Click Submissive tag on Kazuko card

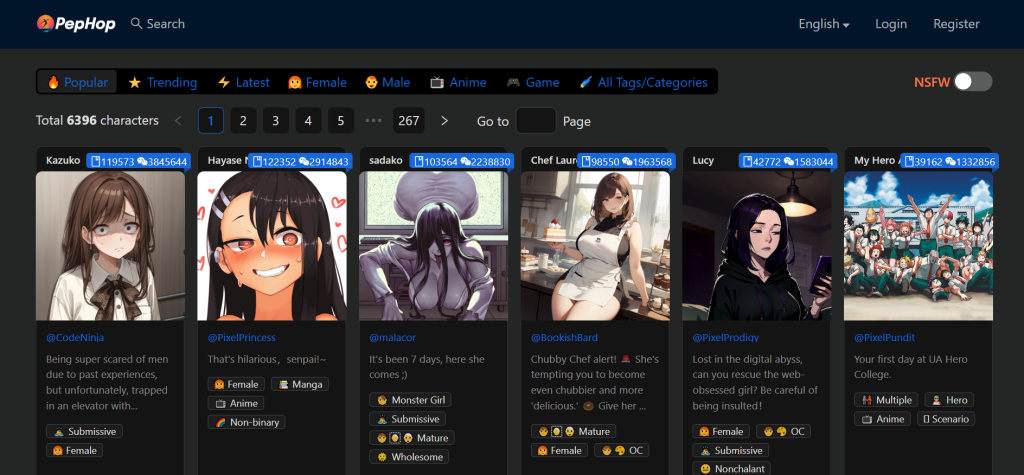(x=84, y=431)
